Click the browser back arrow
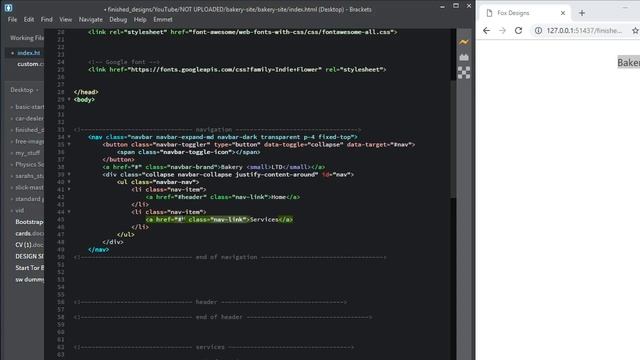The image size is (640, 360). point(486,31)
